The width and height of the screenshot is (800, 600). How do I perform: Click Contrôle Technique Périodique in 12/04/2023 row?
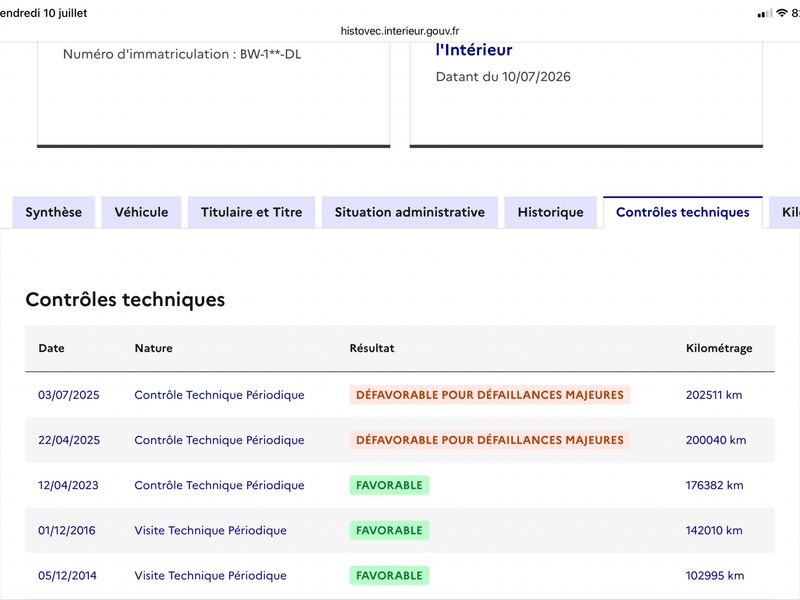(219, 485)
